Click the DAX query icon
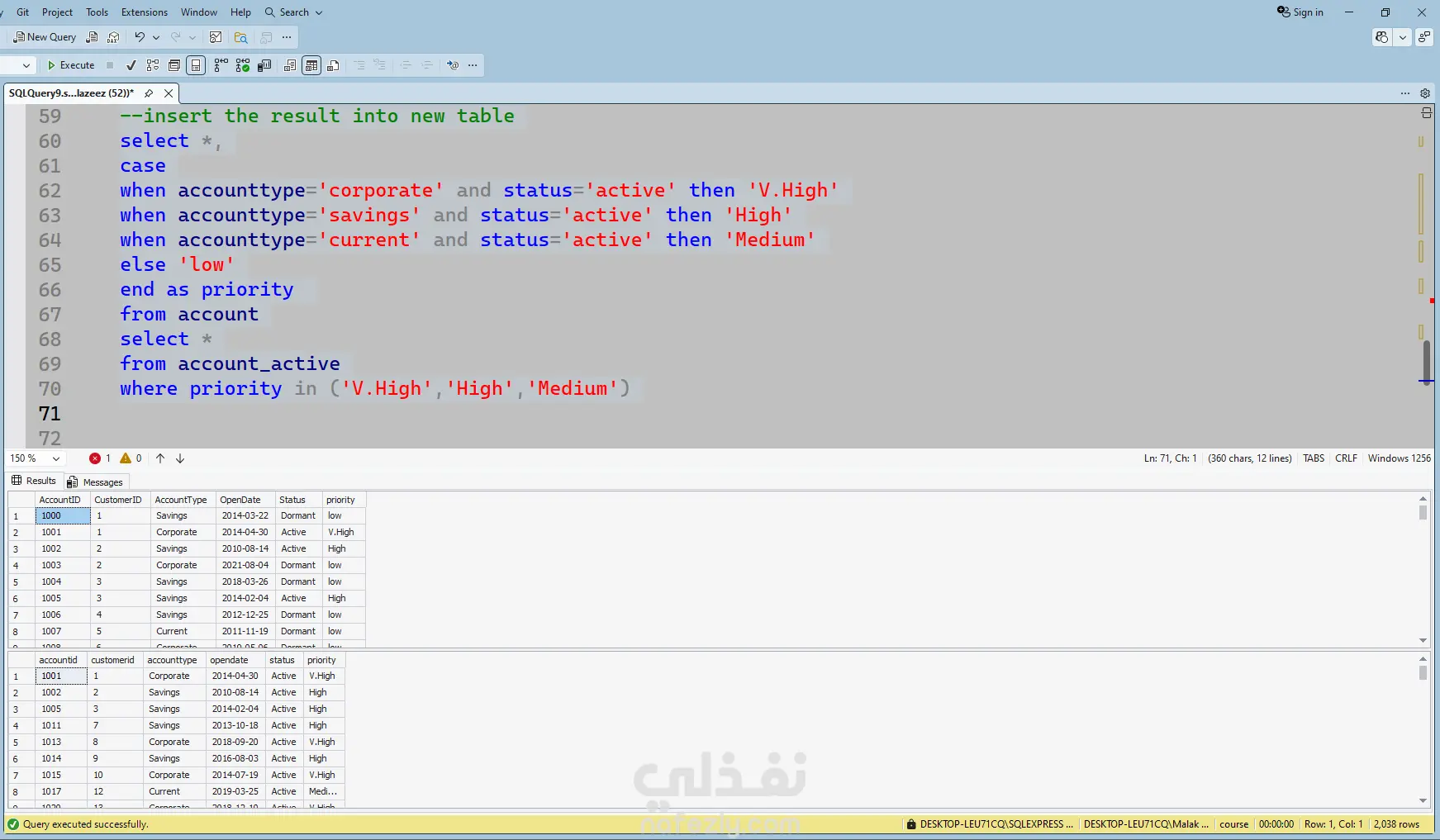Screen dimensions: 1440x840 click(x=113, y=37)
